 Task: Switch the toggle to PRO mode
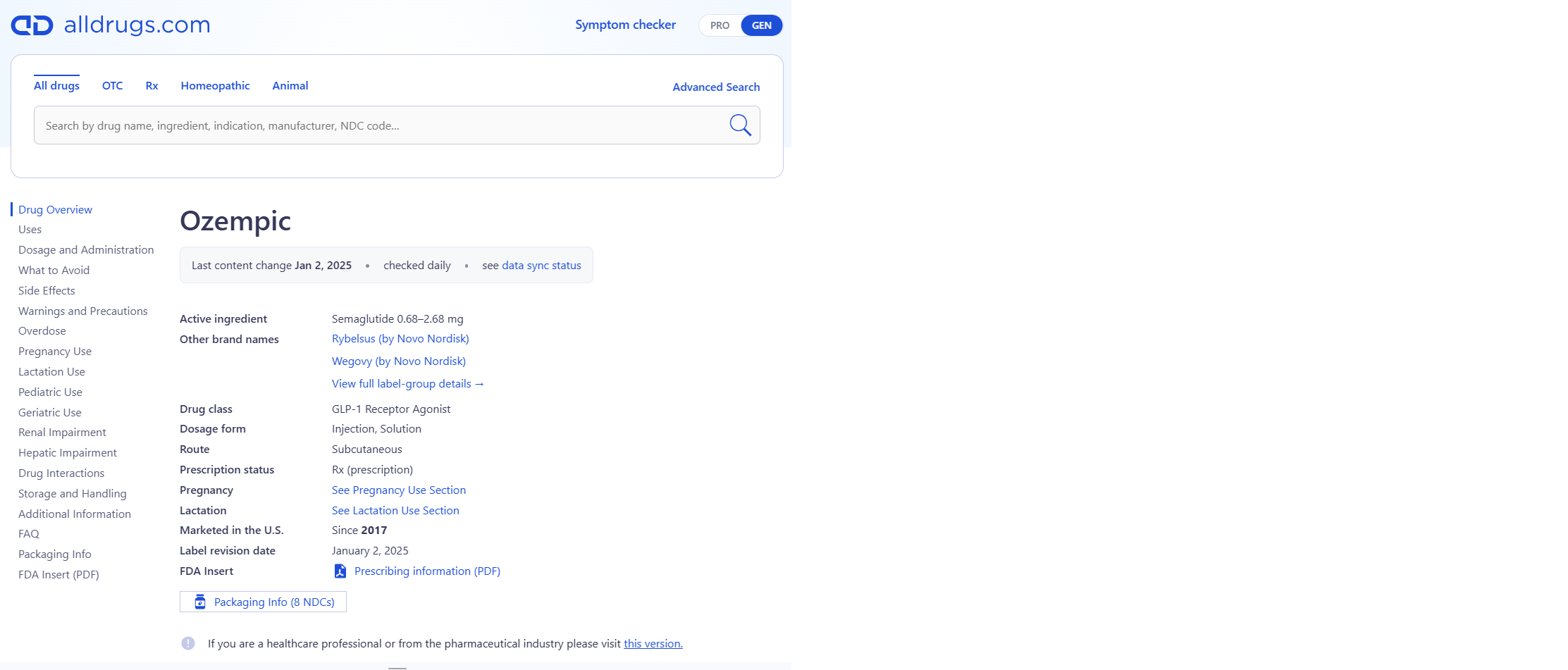(x=720, y=25)
